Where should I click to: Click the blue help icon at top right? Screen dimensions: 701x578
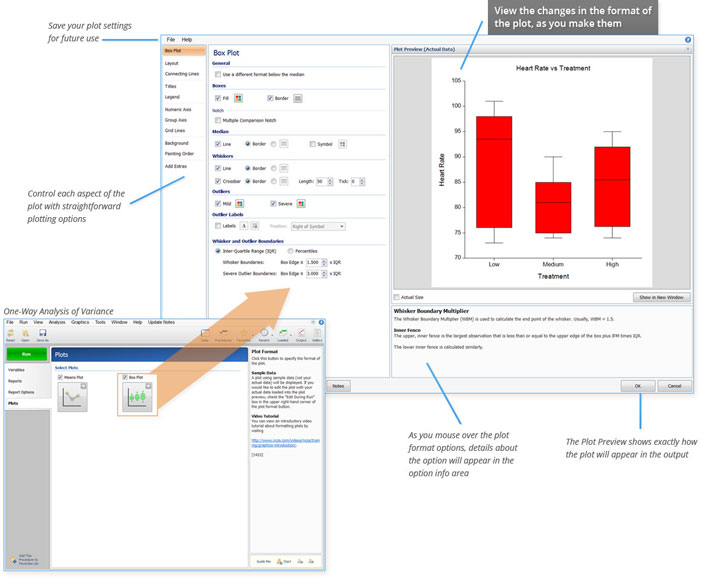point(688,39)
